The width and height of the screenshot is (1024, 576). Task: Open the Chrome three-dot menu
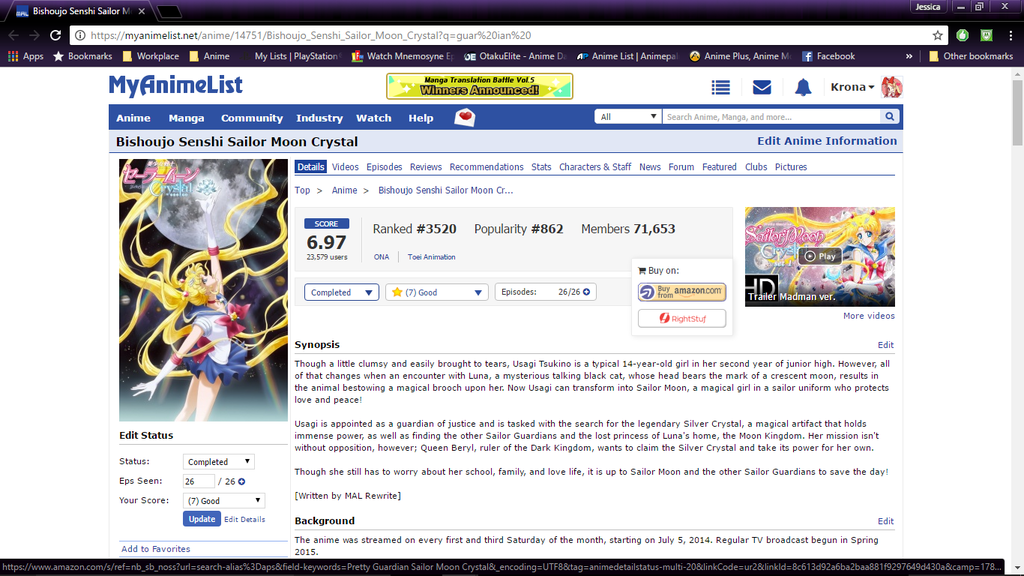(x=1010, y=35)
